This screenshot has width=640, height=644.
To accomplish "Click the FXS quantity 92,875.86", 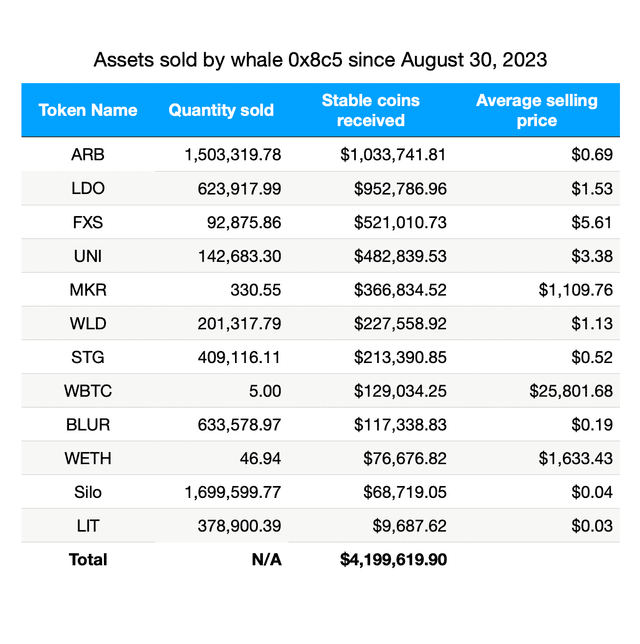I will tap(240, 222).
